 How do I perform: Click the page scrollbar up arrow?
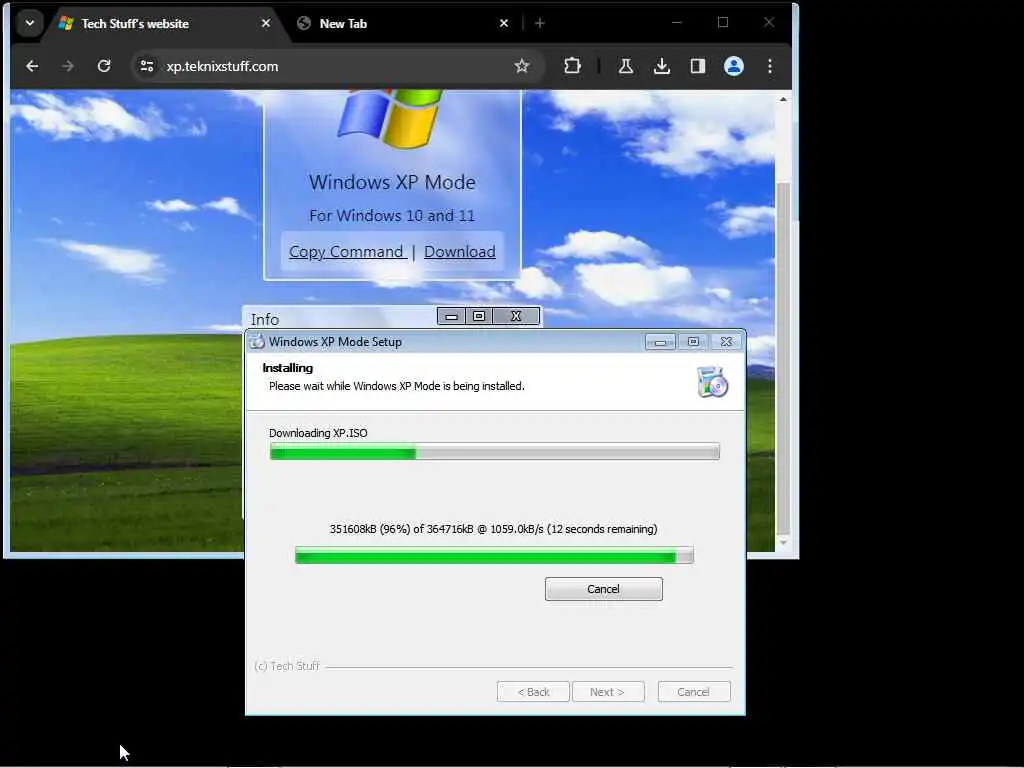783,99
